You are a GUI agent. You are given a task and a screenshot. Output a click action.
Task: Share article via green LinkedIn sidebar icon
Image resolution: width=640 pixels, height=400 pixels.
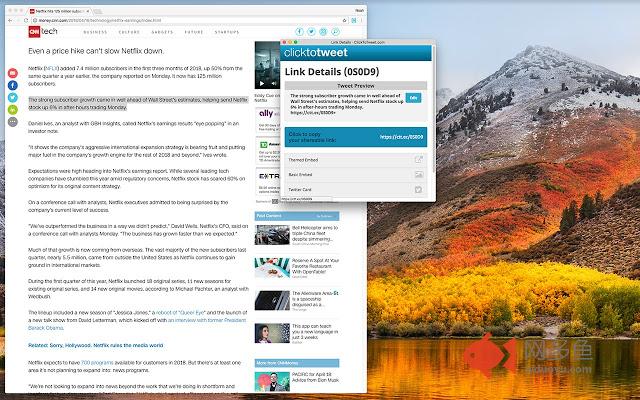tap(13, 109)
